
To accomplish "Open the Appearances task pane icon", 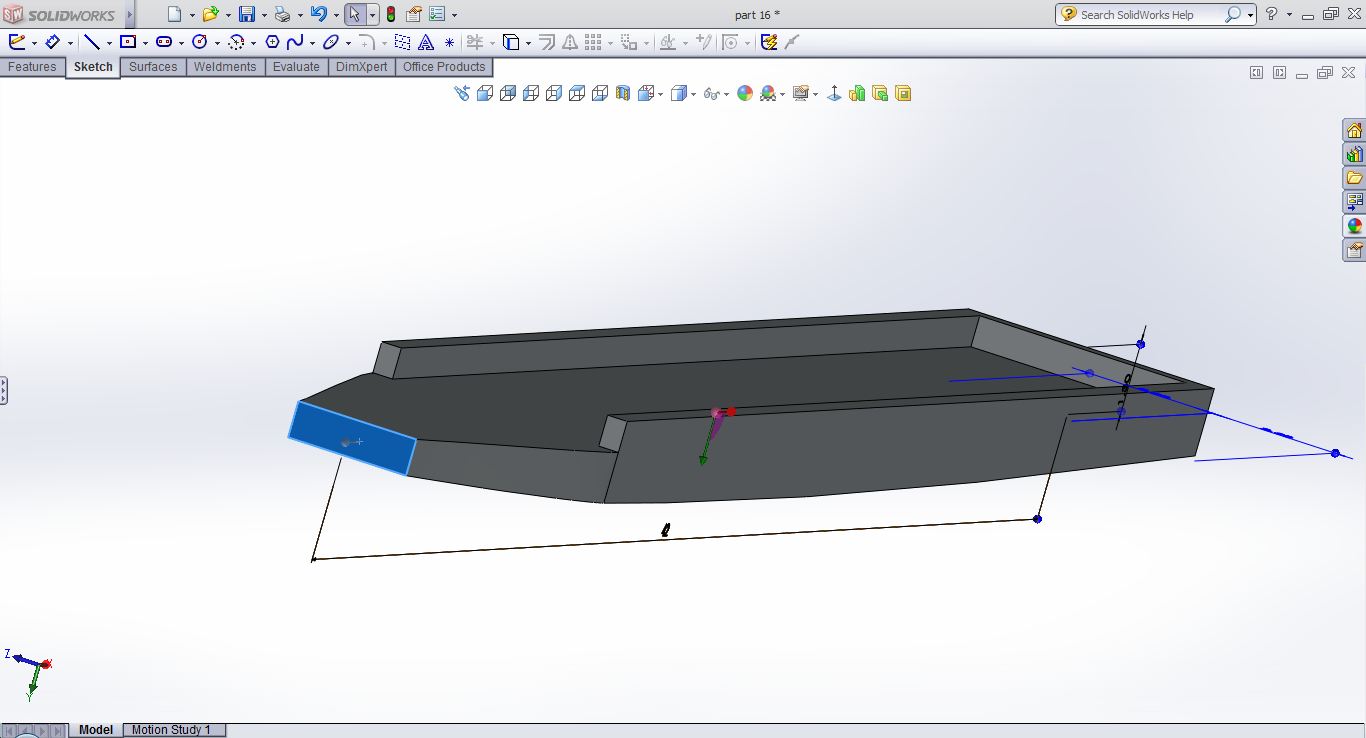I will 1354,226.
